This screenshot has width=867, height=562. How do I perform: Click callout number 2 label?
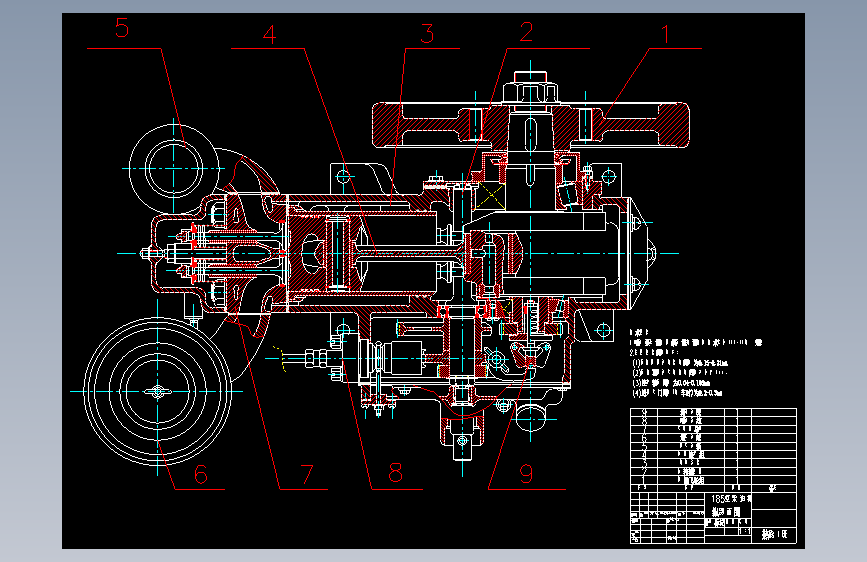tap(526, 32)
